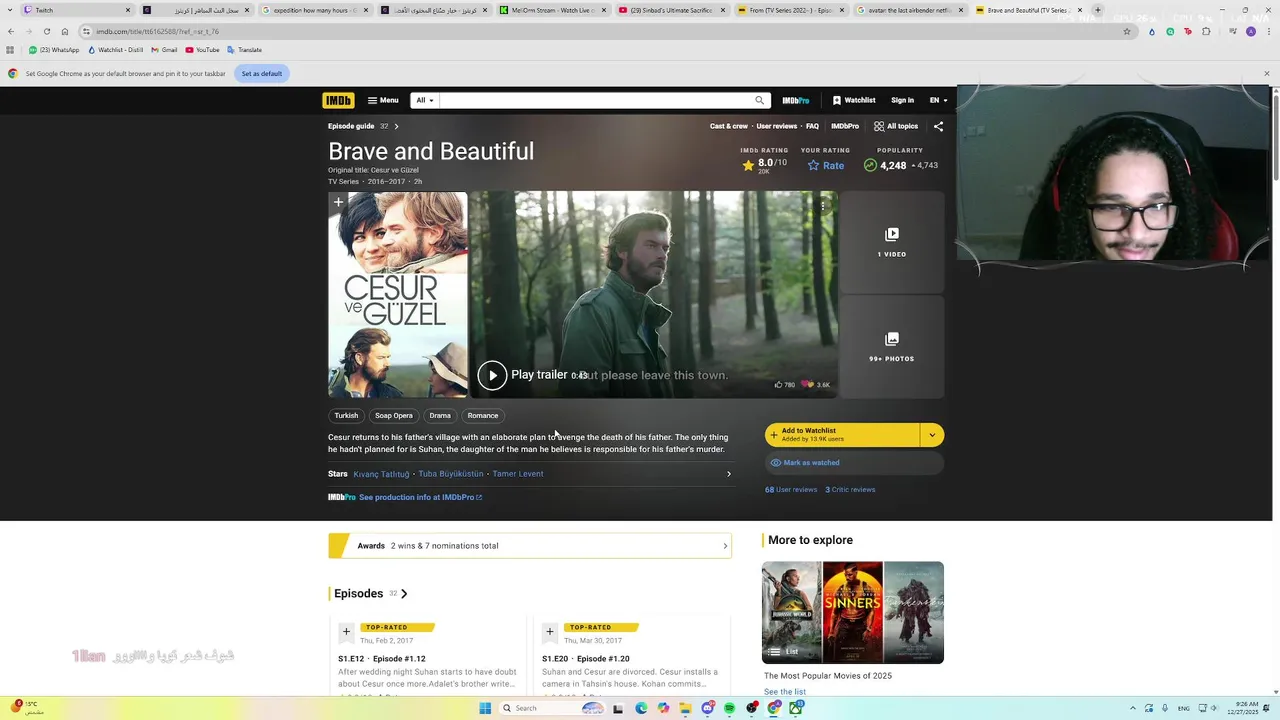Expand the Stars row chevron

point(728,474)
